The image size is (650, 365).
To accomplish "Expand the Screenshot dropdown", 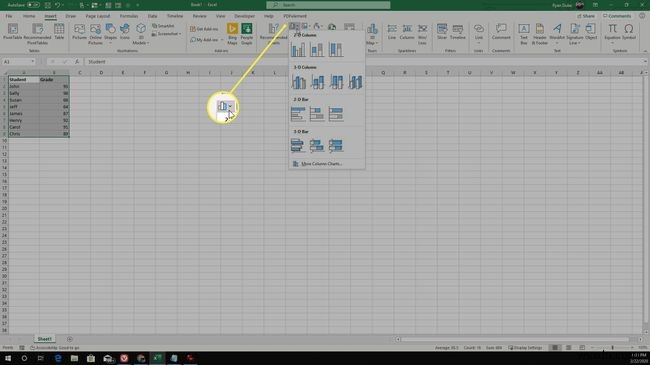I will [x=166, y=34].
